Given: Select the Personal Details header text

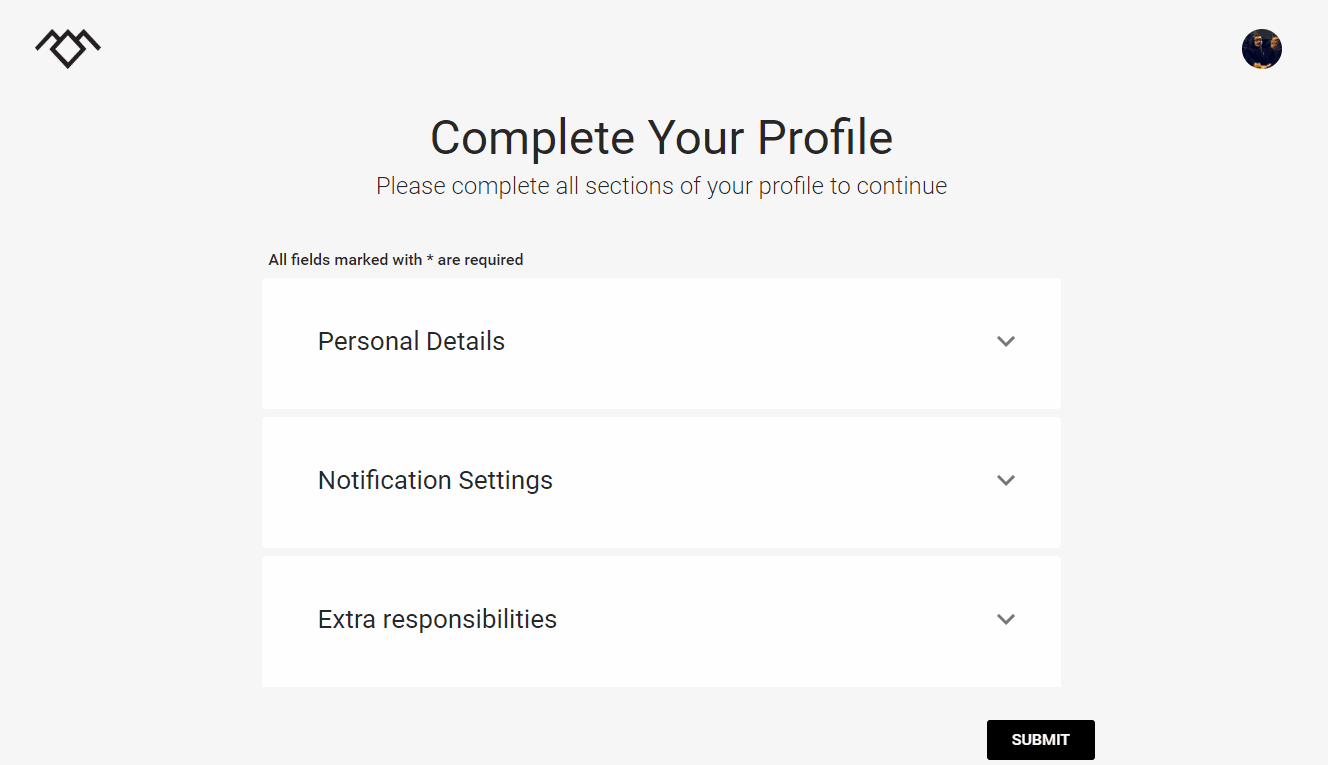Looking at the screenshot, I should coord(411,341).
